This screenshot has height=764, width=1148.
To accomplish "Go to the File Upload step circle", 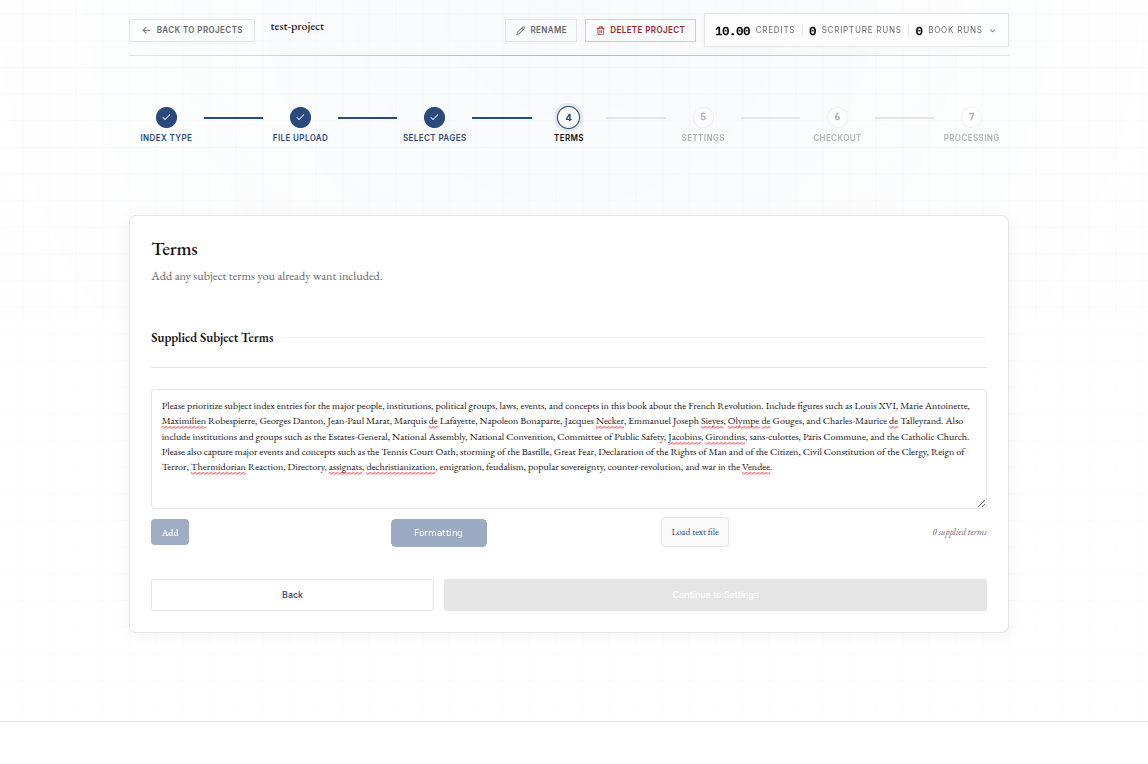I will point(300,117).
